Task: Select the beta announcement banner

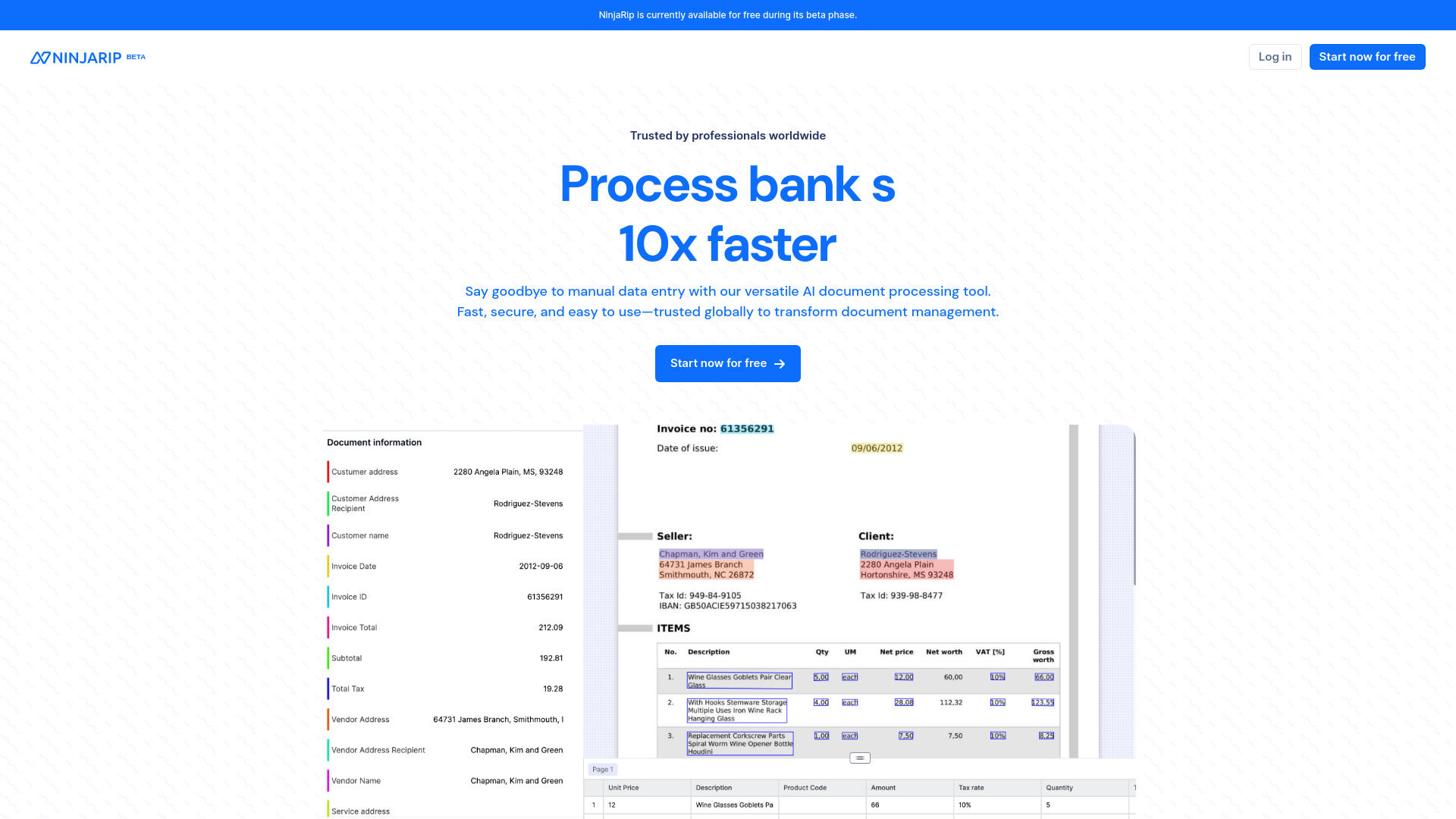Action: click(728, 15)
